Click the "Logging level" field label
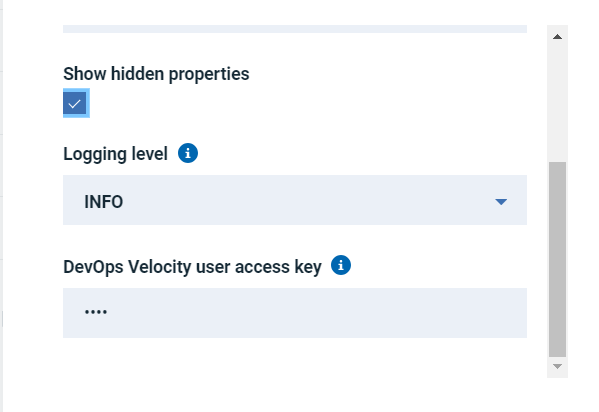 coord(115,154)
